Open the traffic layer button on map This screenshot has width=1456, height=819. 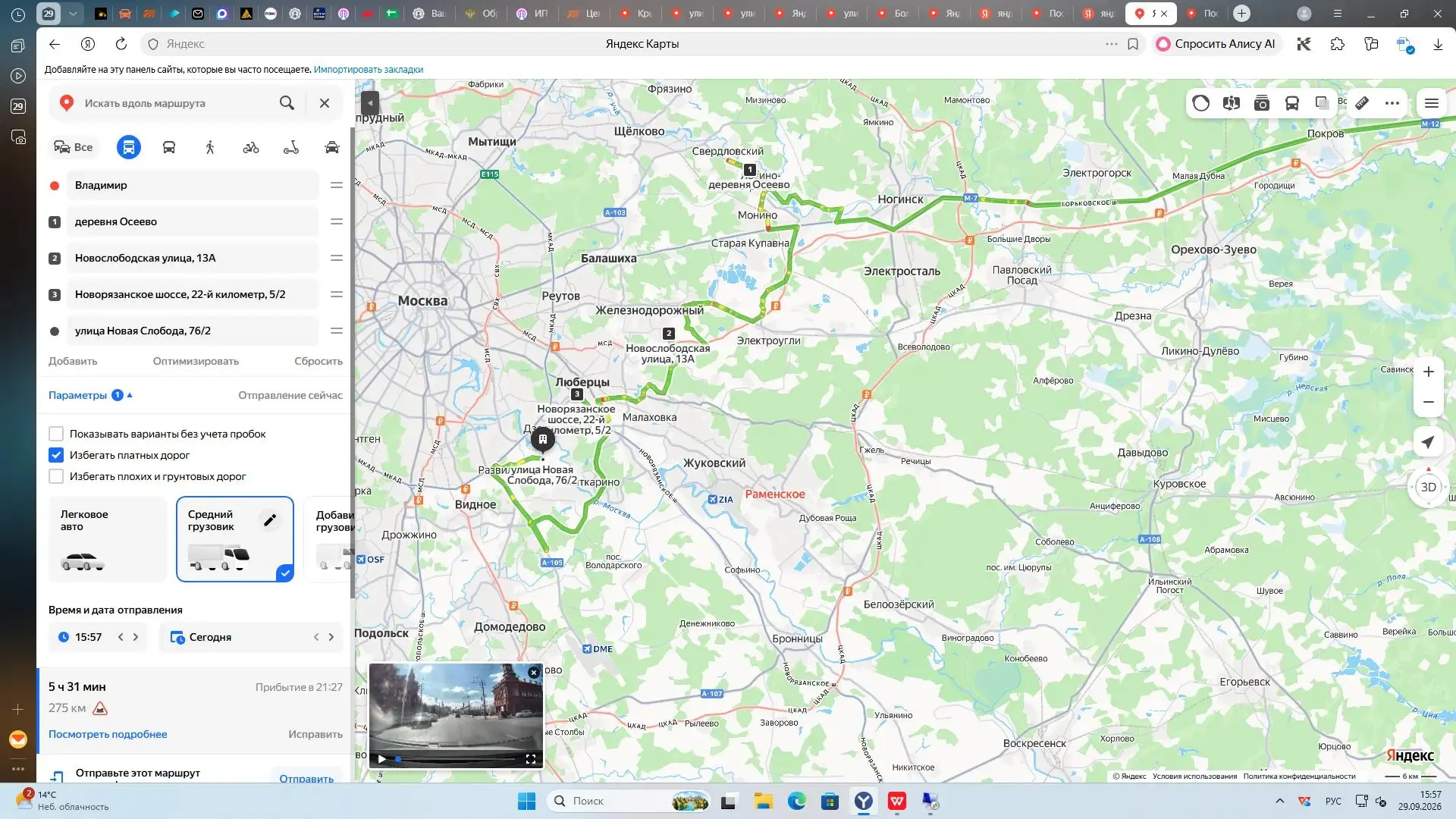1201,103
